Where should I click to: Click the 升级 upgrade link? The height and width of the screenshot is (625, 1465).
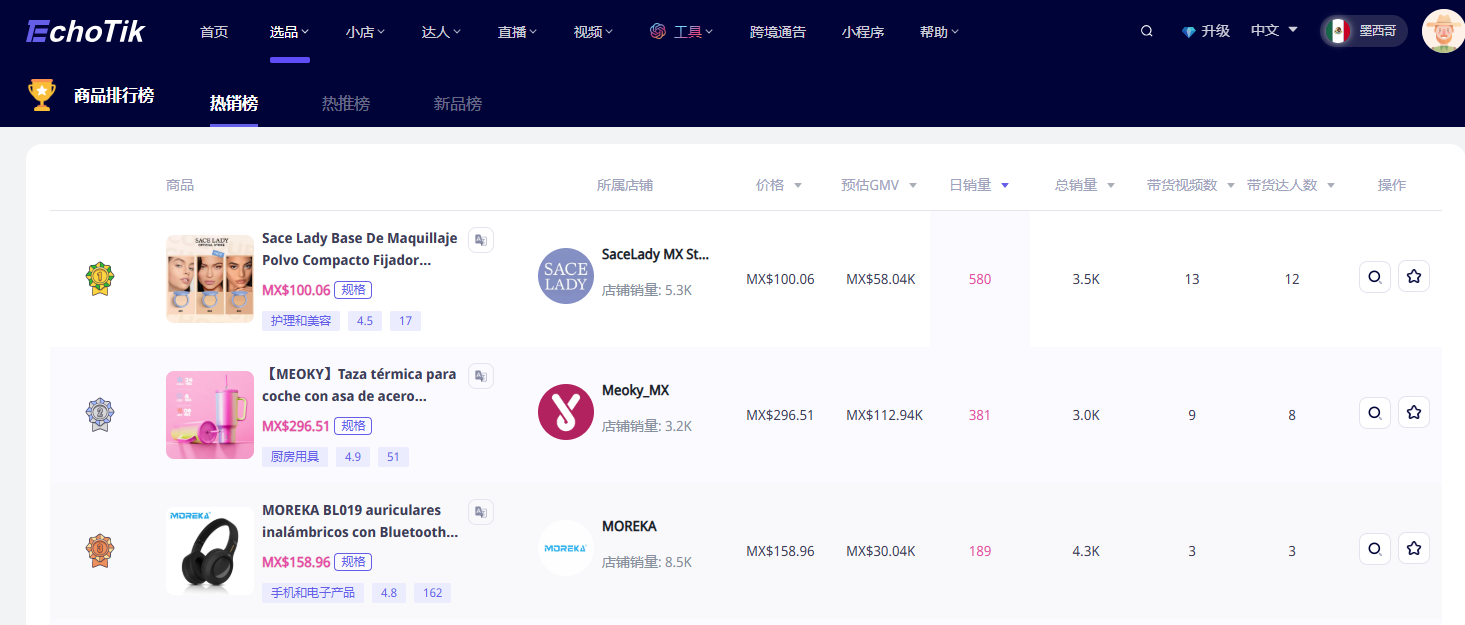(1215, 31)
